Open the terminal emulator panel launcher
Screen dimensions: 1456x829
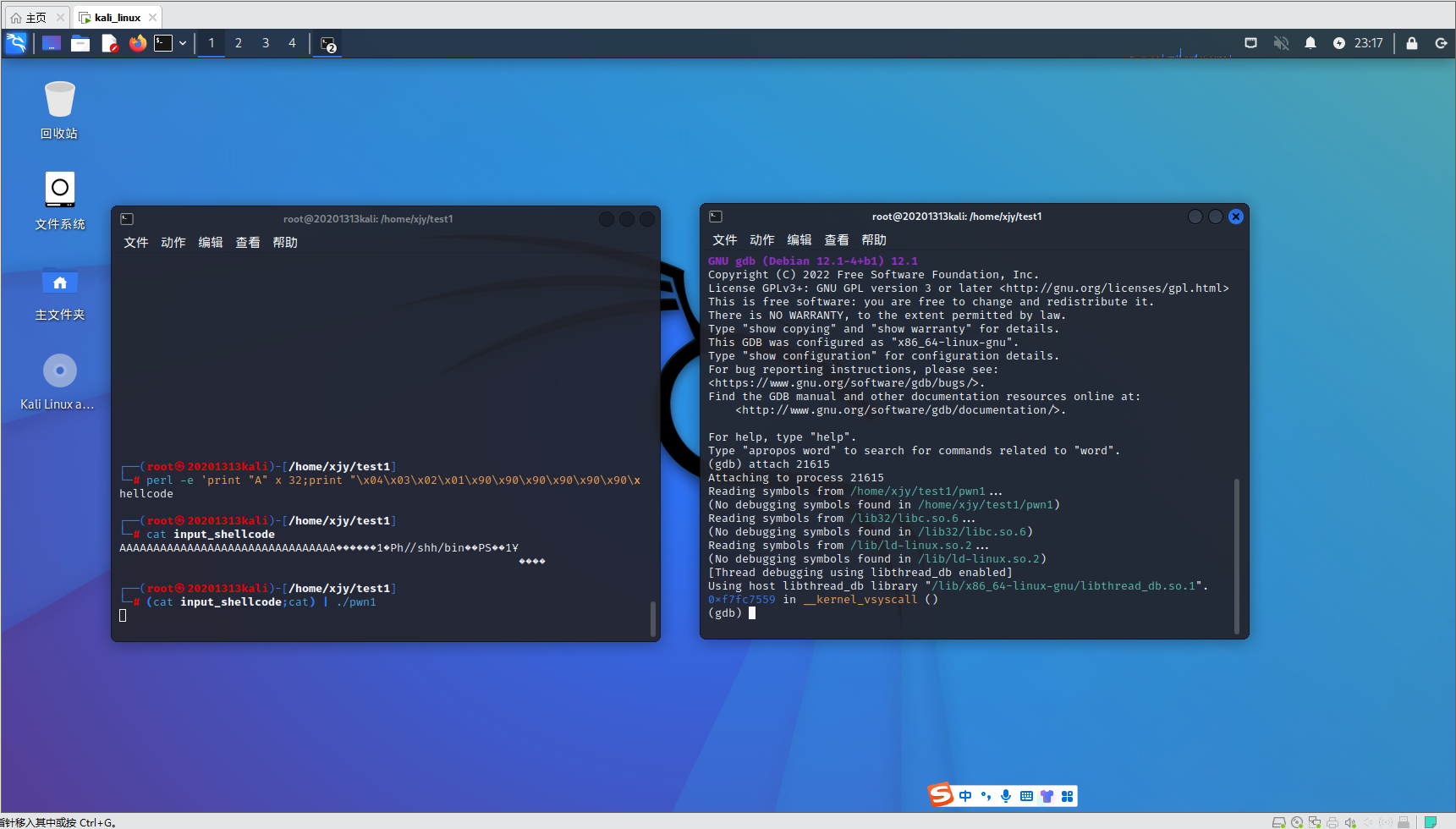(x=163, y=43)
